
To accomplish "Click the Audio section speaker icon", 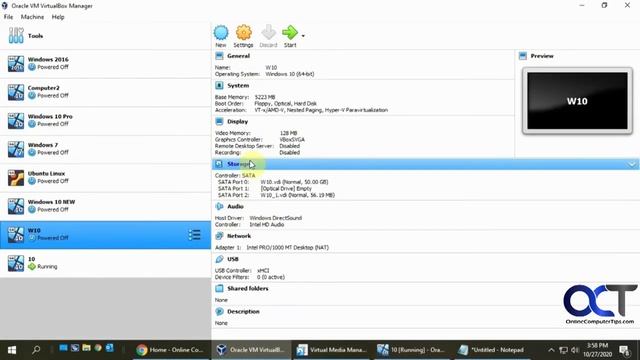I will click(x=219, y=207).
